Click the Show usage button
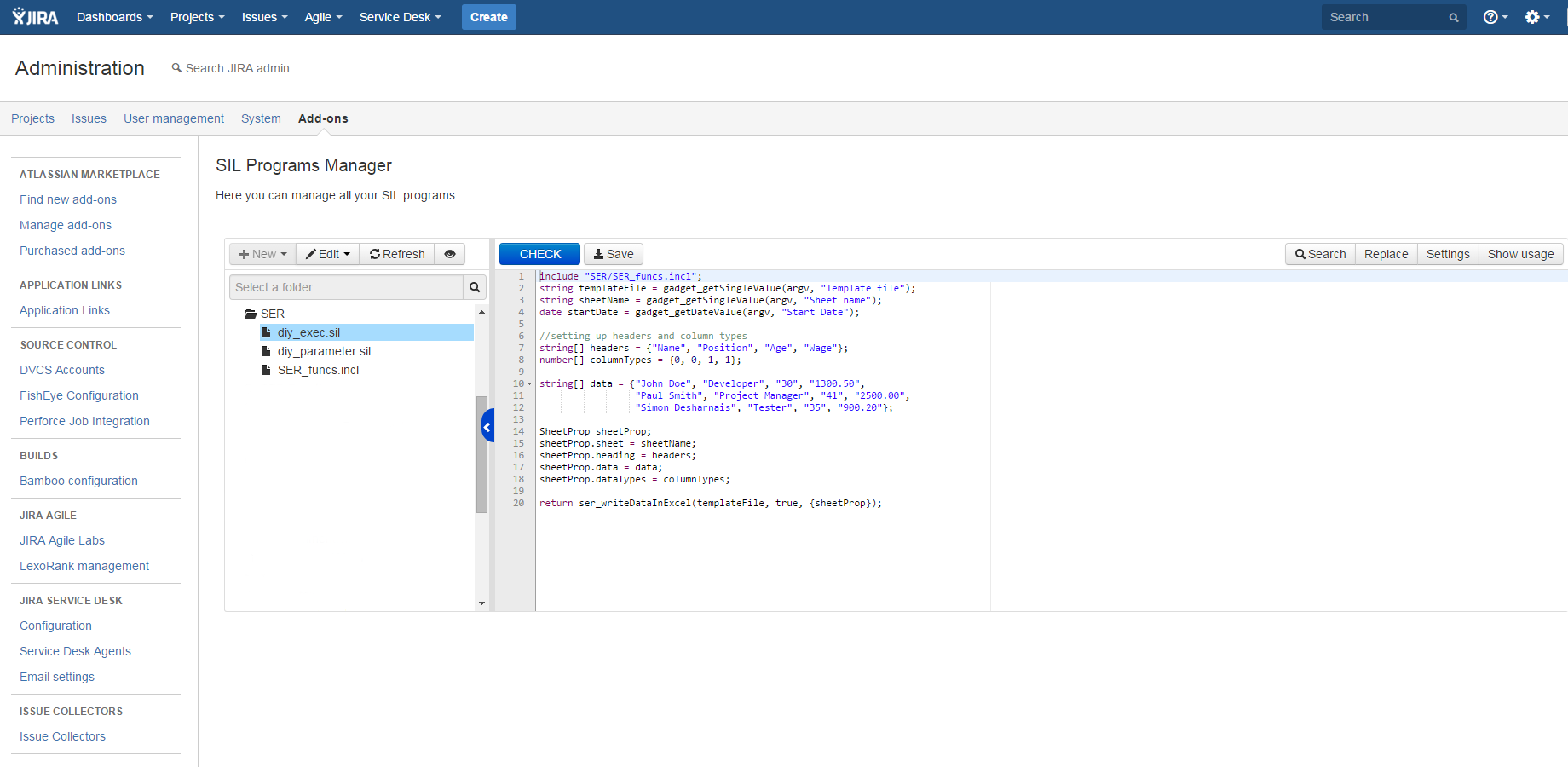Screen dimensions: 1568x767 (1521, 254)
